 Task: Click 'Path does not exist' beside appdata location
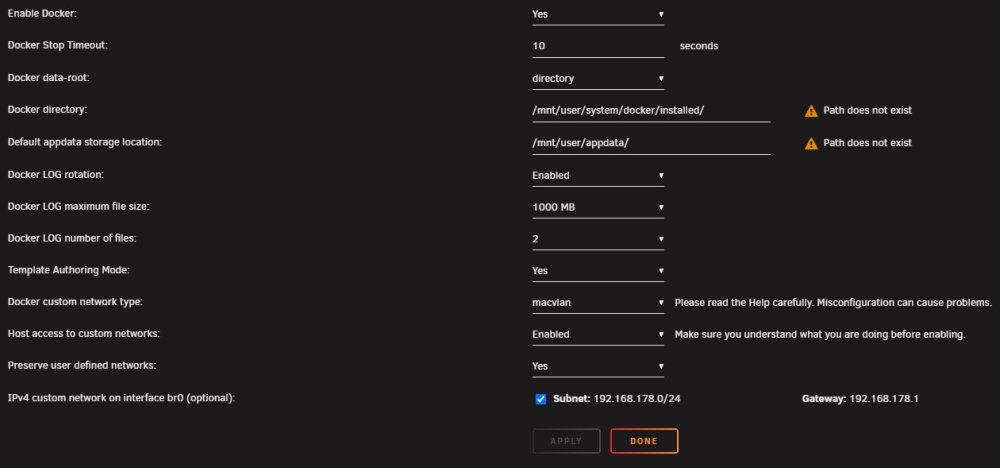[x=867, y=143]
